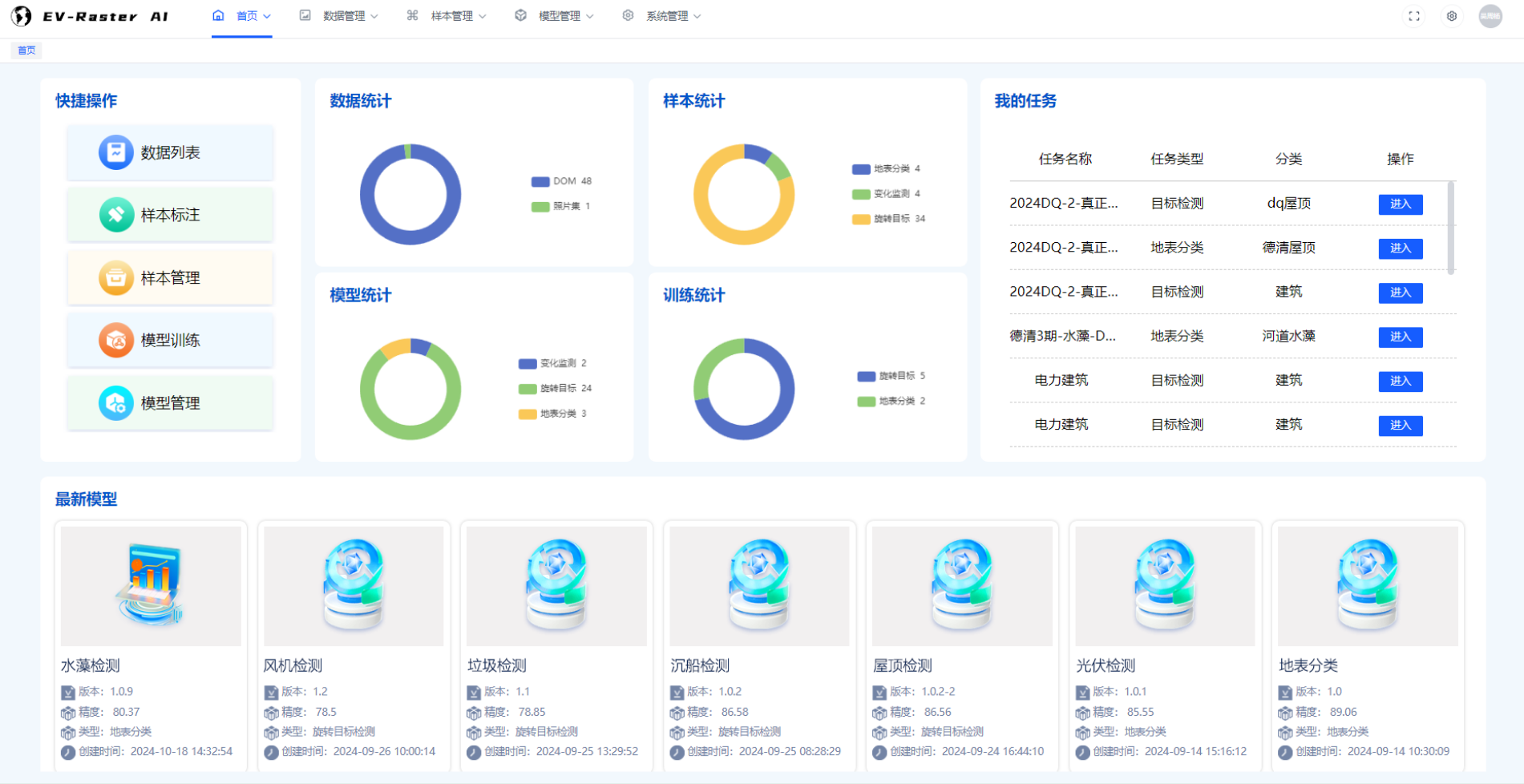Click the cyan 模型管理 shortcut icon
Screen dimensions: 1524x784
pyautogui.click(x=116, y=402)
